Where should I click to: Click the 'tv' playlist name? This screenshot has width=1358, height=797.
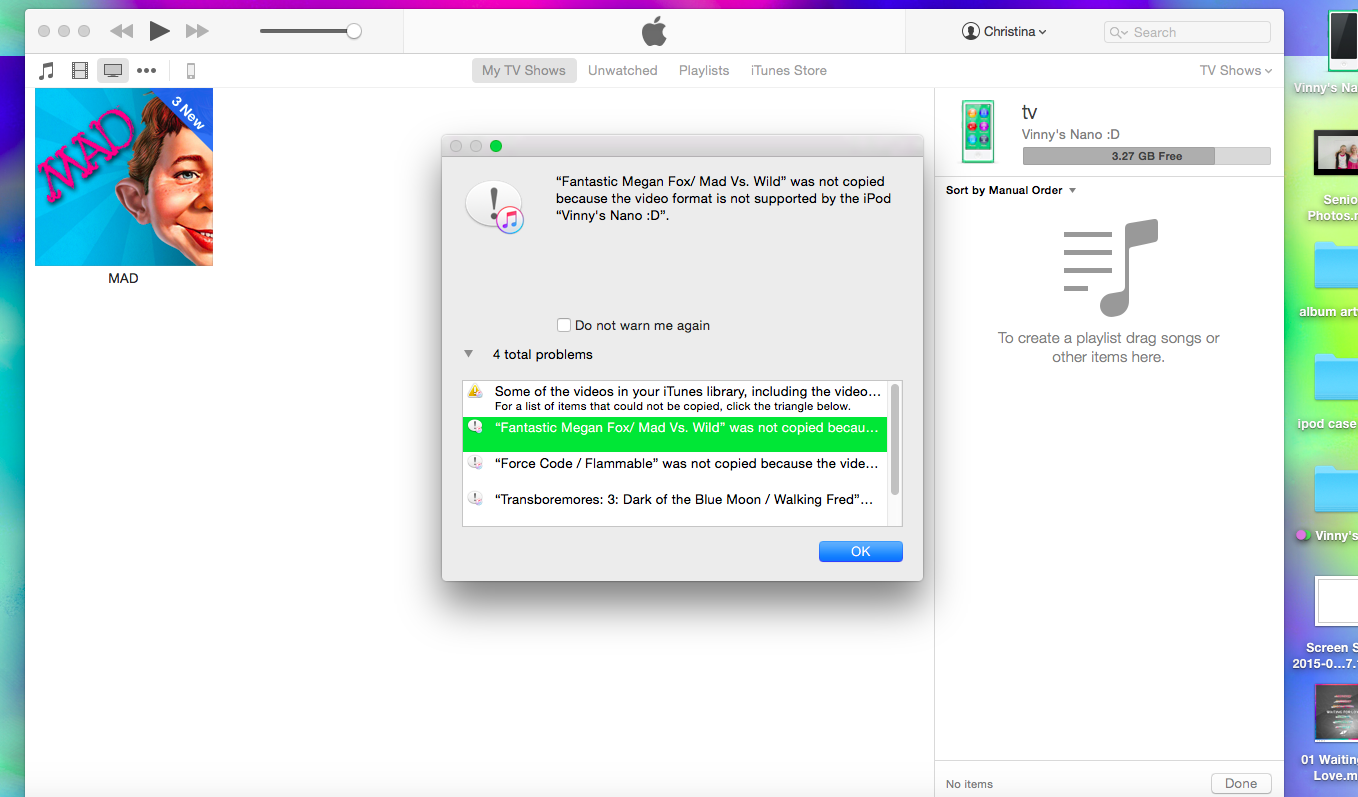[1030, 112]
